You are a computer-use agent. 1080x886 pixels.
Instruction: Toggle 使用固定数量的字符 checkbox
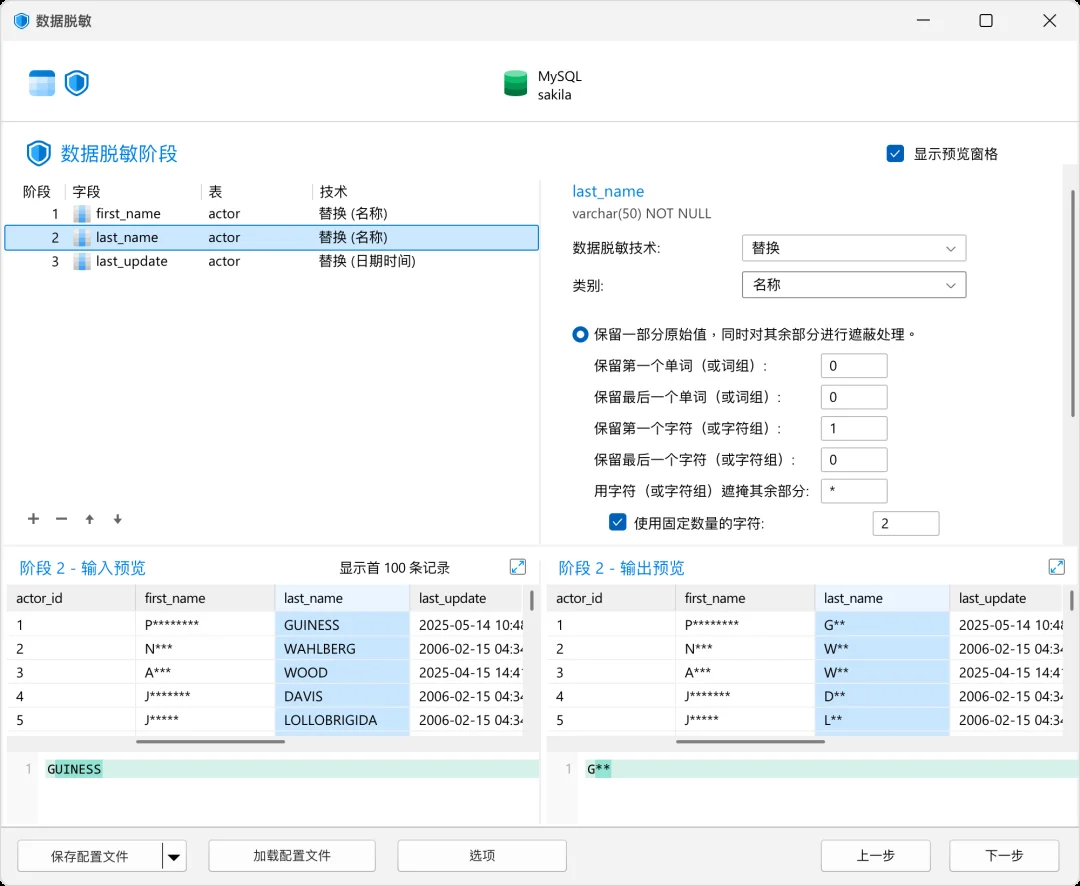tap(617, 522)
